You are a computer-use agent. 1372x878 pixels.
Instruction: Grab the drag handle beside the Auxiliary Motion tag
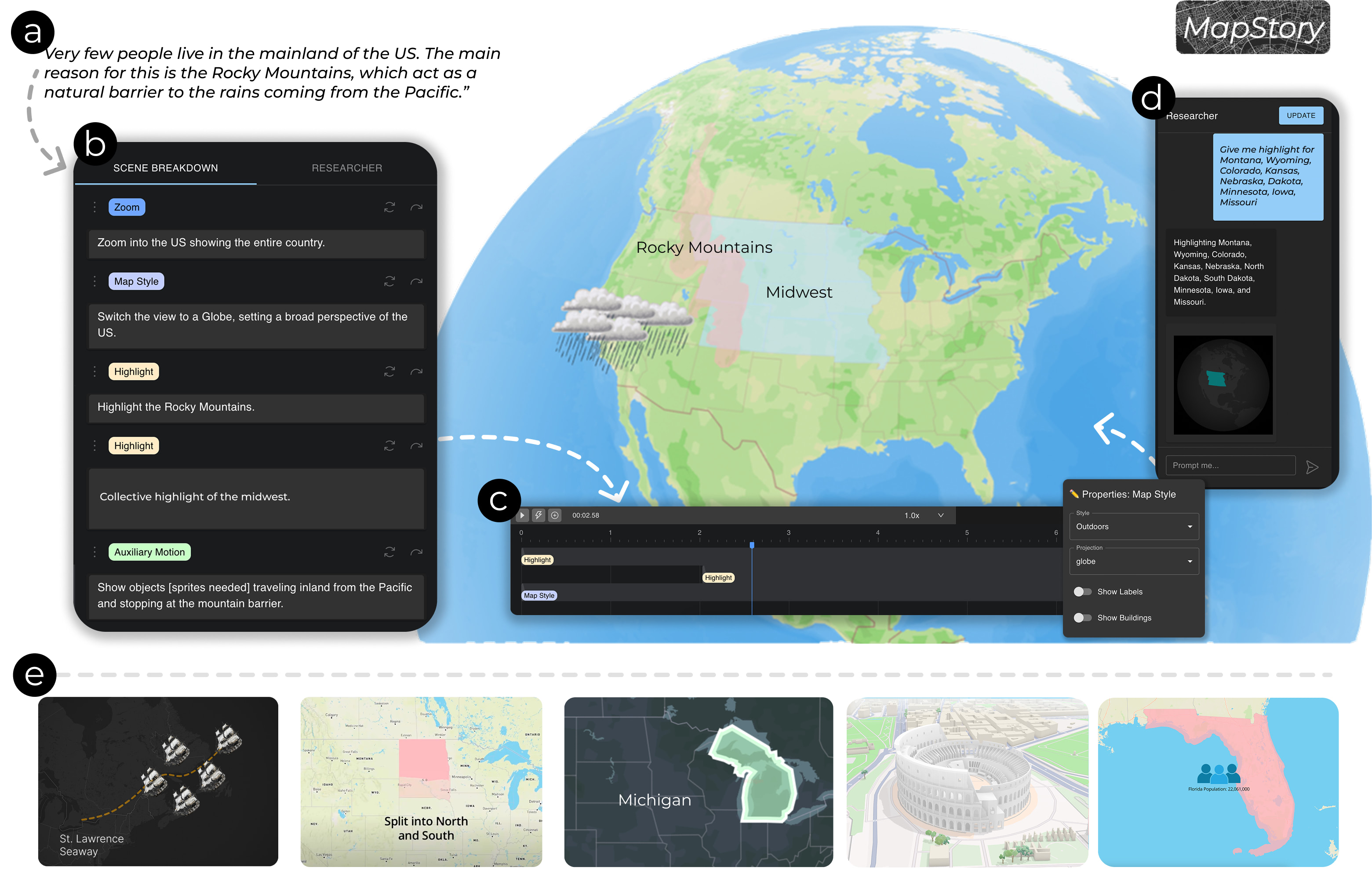(95, 552)
